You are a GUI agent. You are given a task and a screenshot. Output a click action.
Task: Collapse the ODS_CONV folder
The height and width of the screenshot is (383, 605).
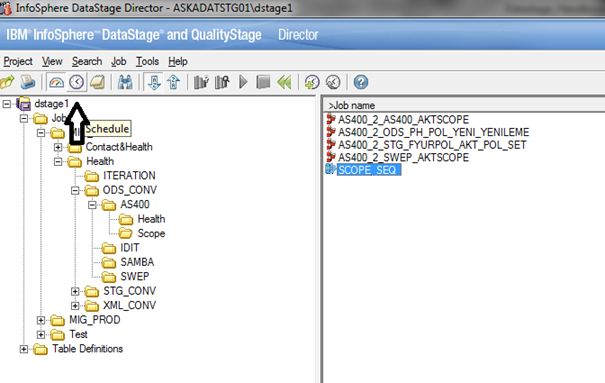75,191
